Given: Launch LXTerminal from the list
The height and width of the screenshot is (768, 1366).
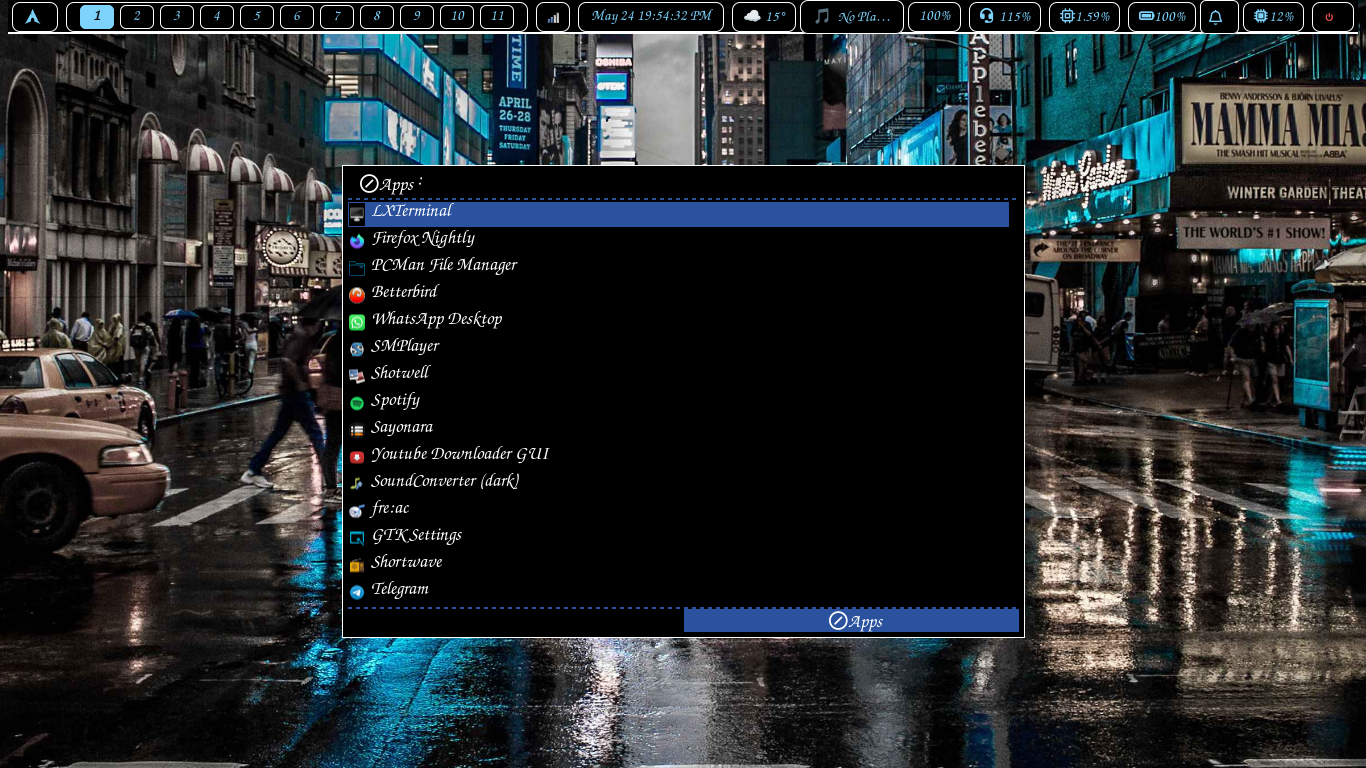Looking at the screenshot, I should (x=678, y=214).
